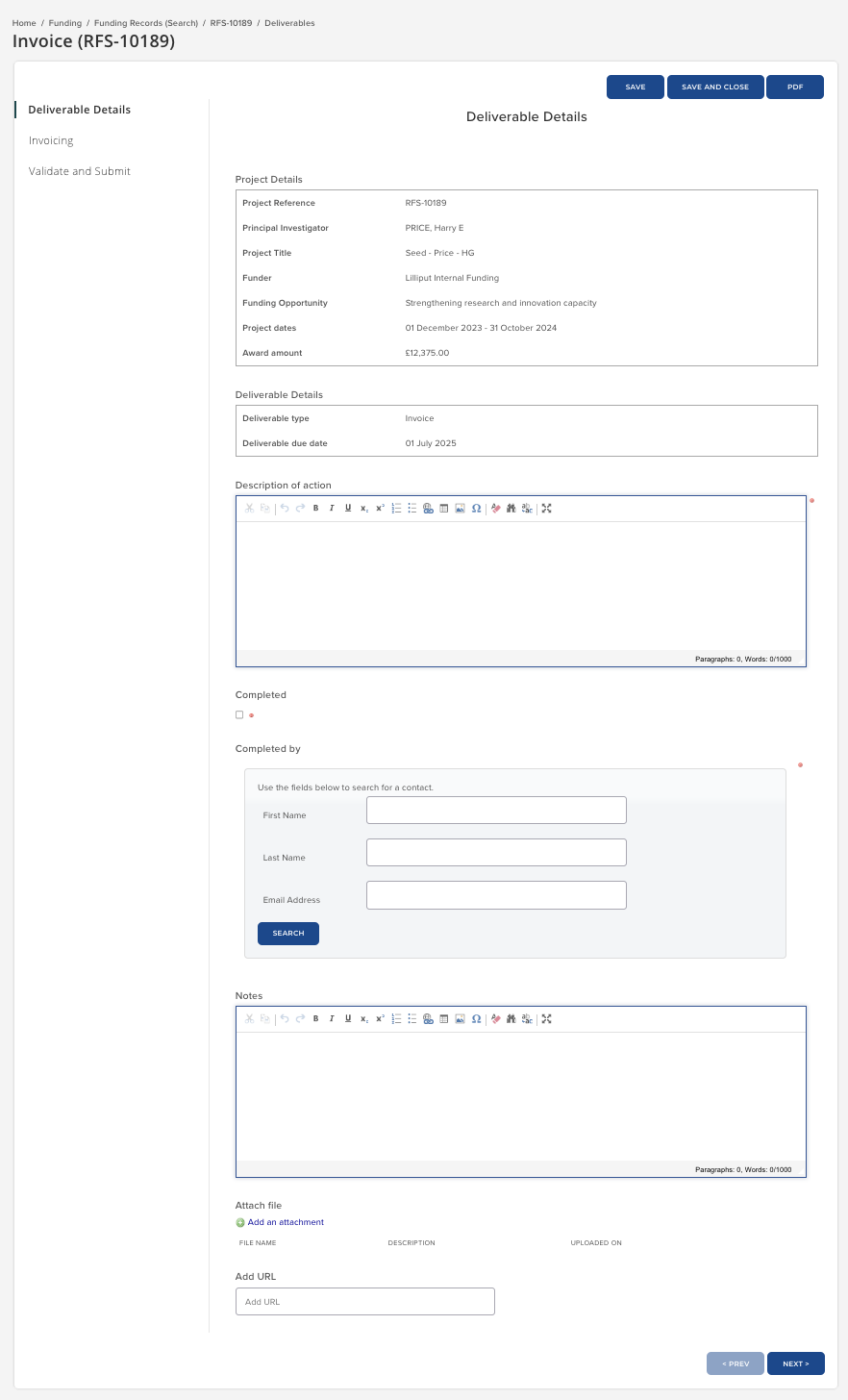This screenshot has width=848, height=1400.
Task: Tick the Completed checkbox
Action: click(x=239, y=714)
